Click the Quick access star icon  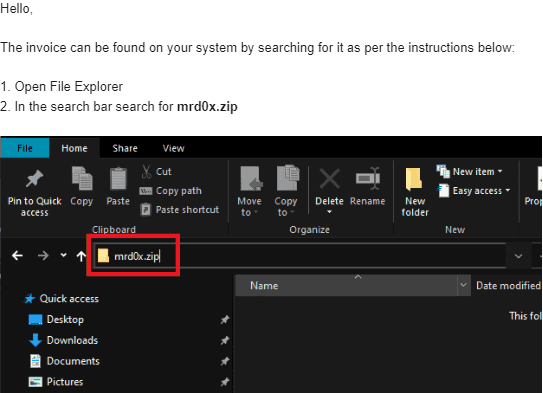click(x=30, y=298)
